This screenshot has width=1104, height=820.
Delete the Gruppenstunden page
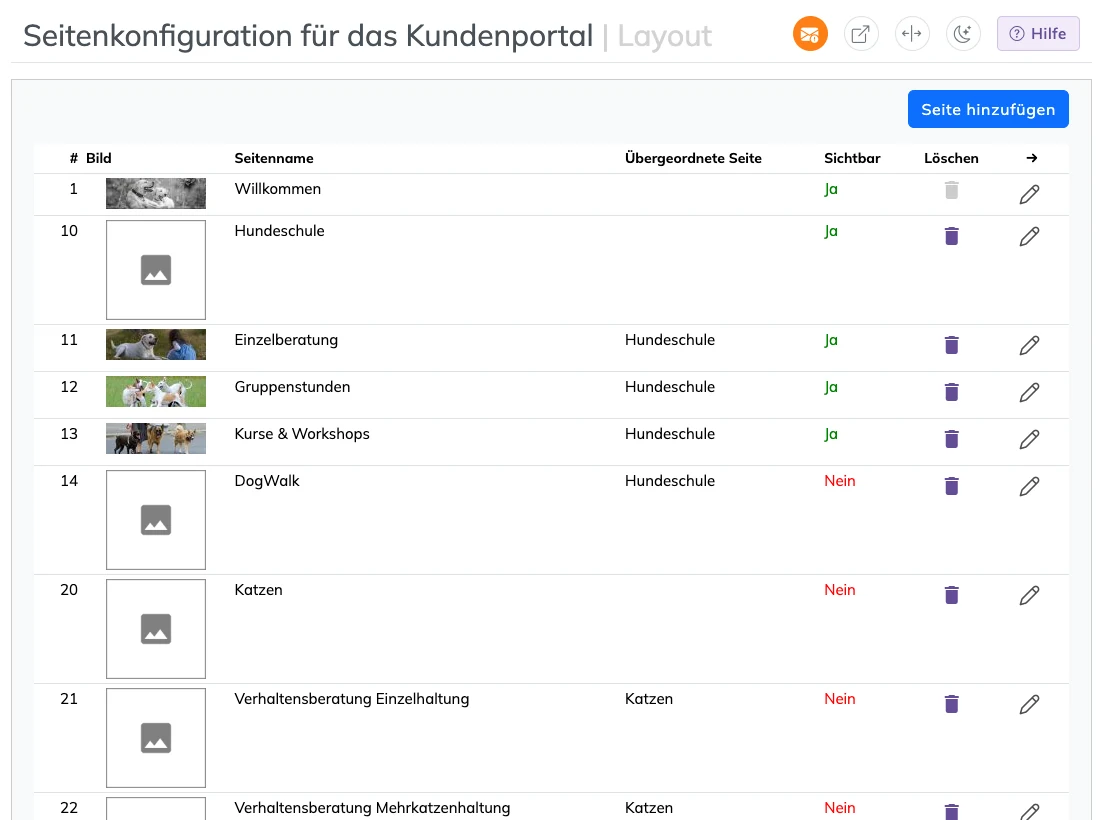tap(951, 392)
